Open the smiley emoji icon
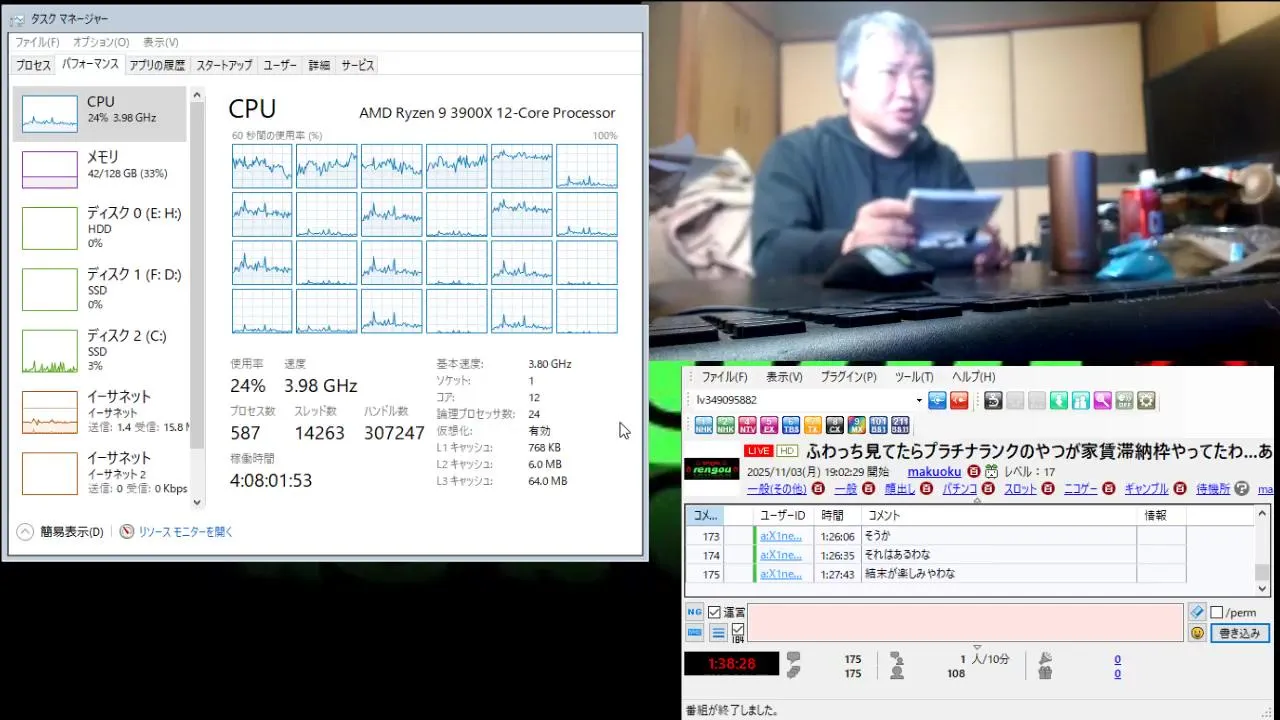Viewport: 1280px width, 720px height. [x=1197, y=633]
